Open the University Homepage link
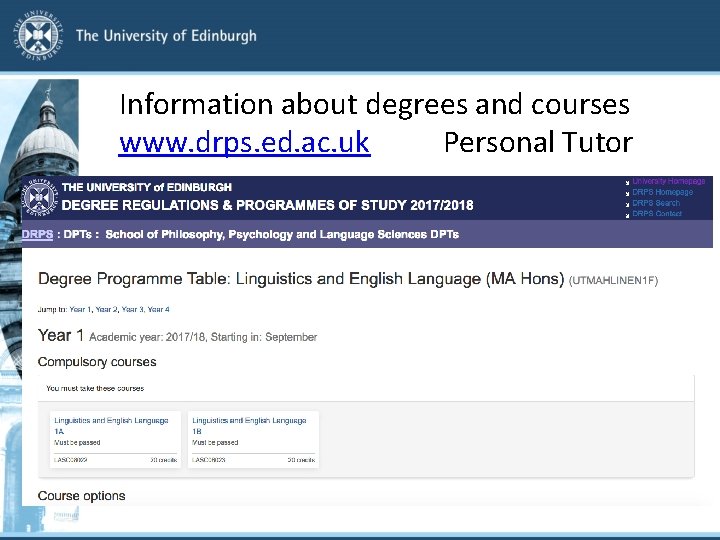 pos(669,181)
